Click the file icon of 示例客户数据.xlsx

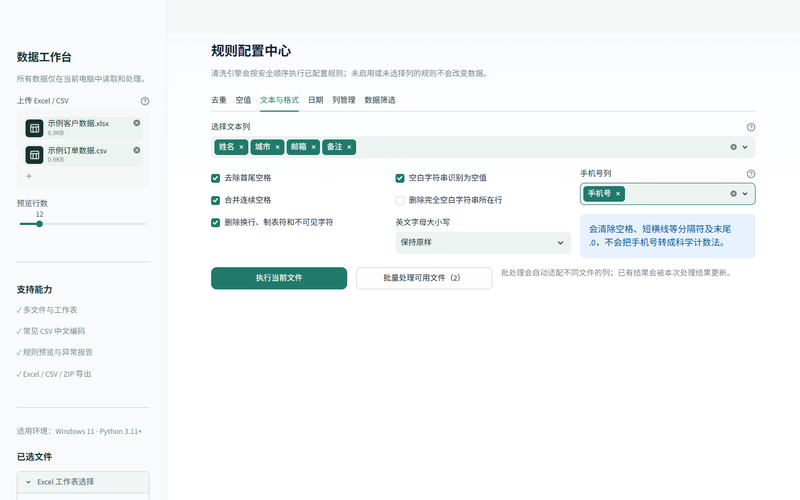pyautogui.click(x=34, y=128)
